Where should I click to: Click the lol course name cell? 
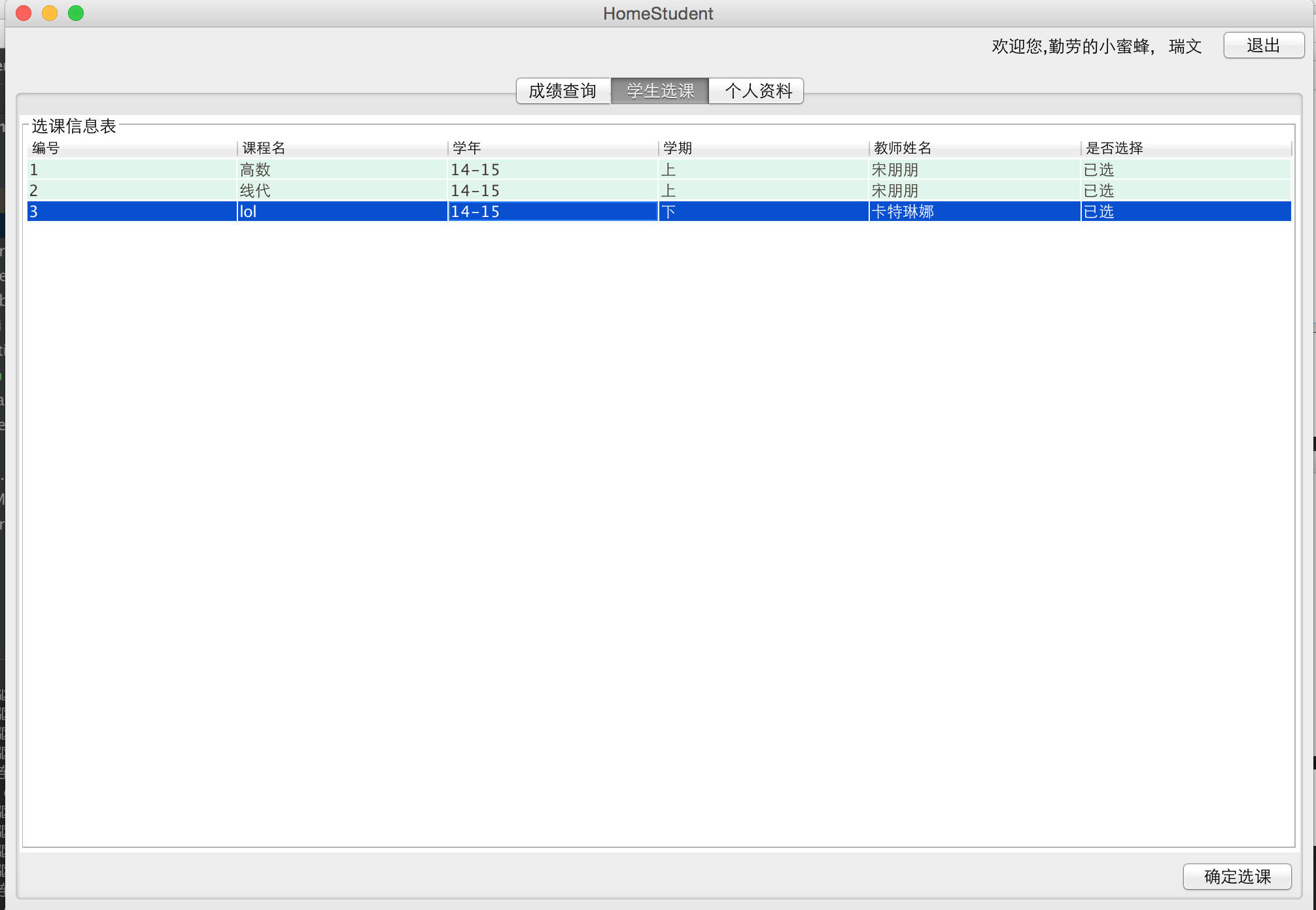pyautogui.click(x=249, y=212)
